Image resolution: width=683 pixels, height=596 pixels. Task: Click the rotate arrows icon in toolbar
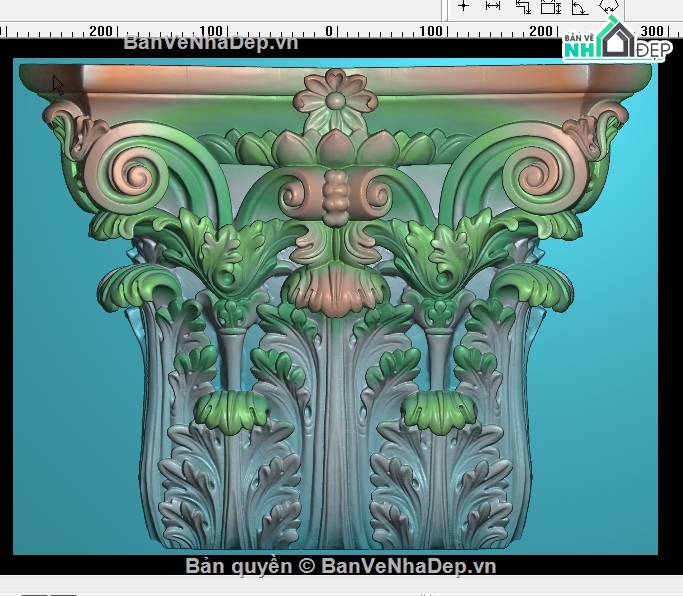[x=608, y=6]
